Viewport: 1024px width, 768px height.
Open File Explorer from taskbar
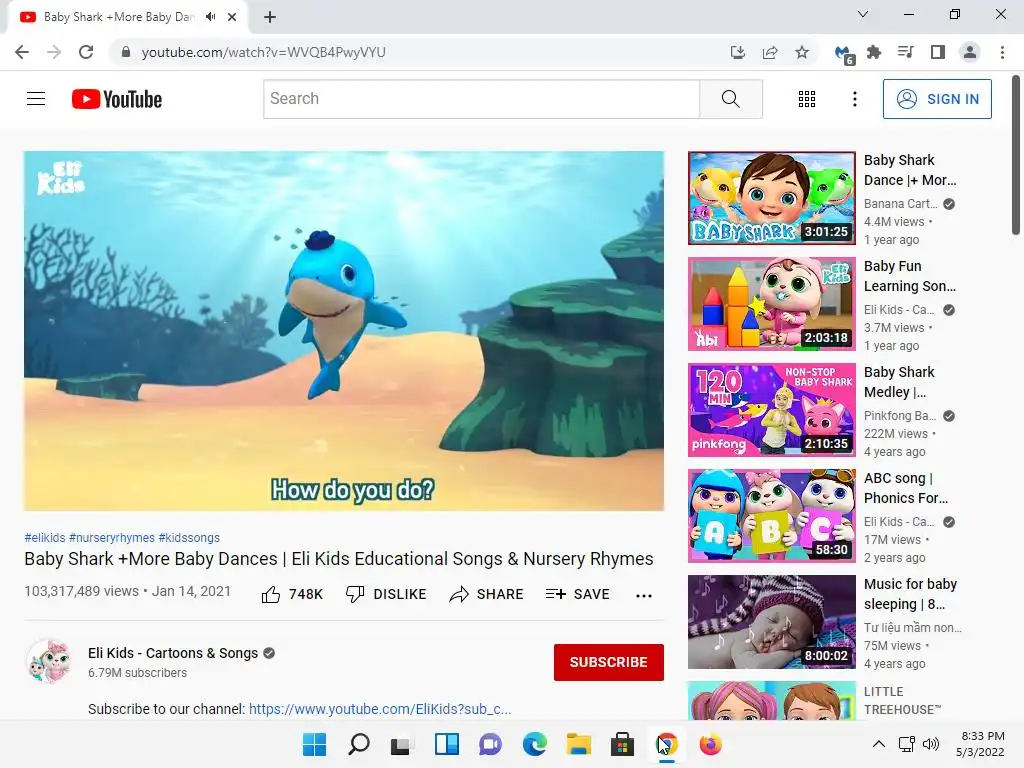click(579, 744)
